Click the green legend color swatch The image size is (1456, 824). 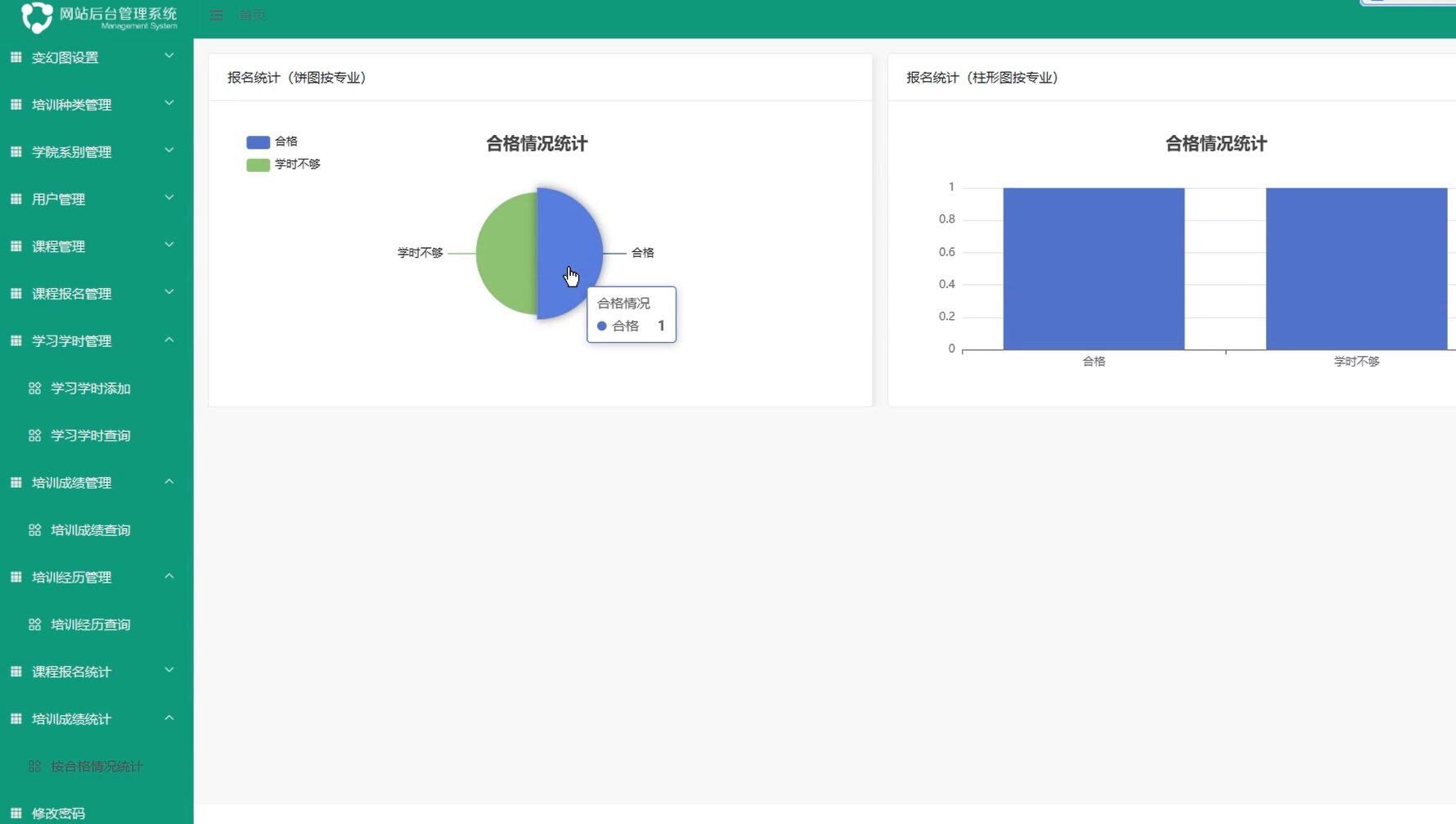(257, 164)
